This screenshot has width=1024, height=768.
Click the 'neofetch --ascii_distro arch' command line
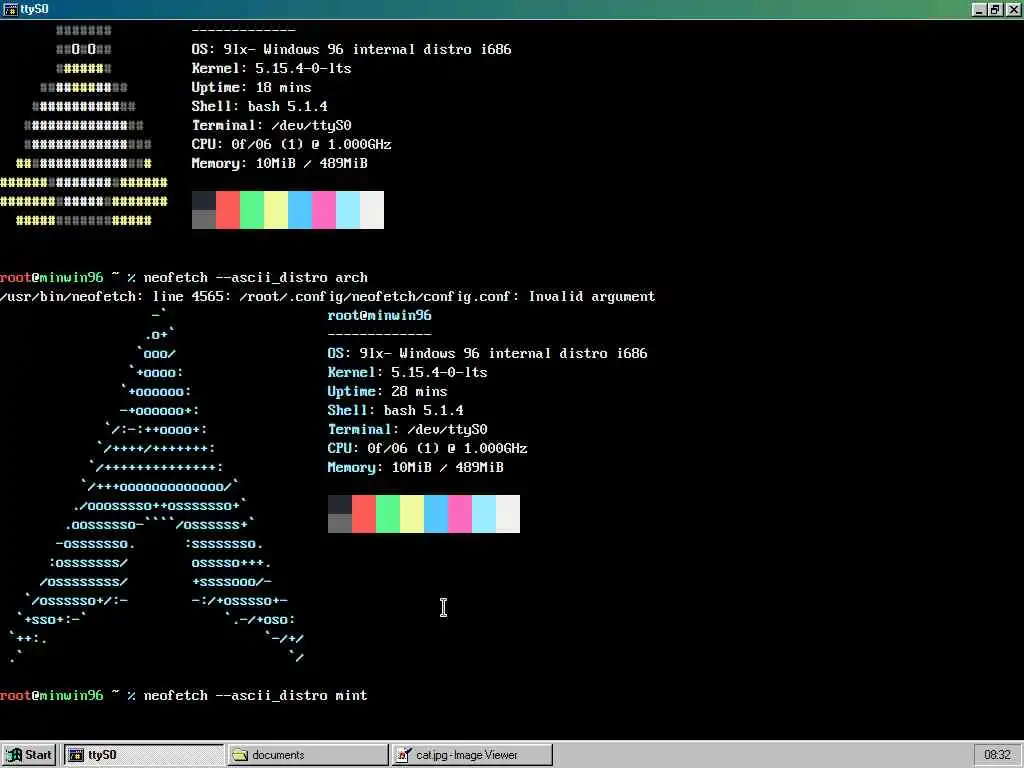pyautogui.click(x=255, y=278)
